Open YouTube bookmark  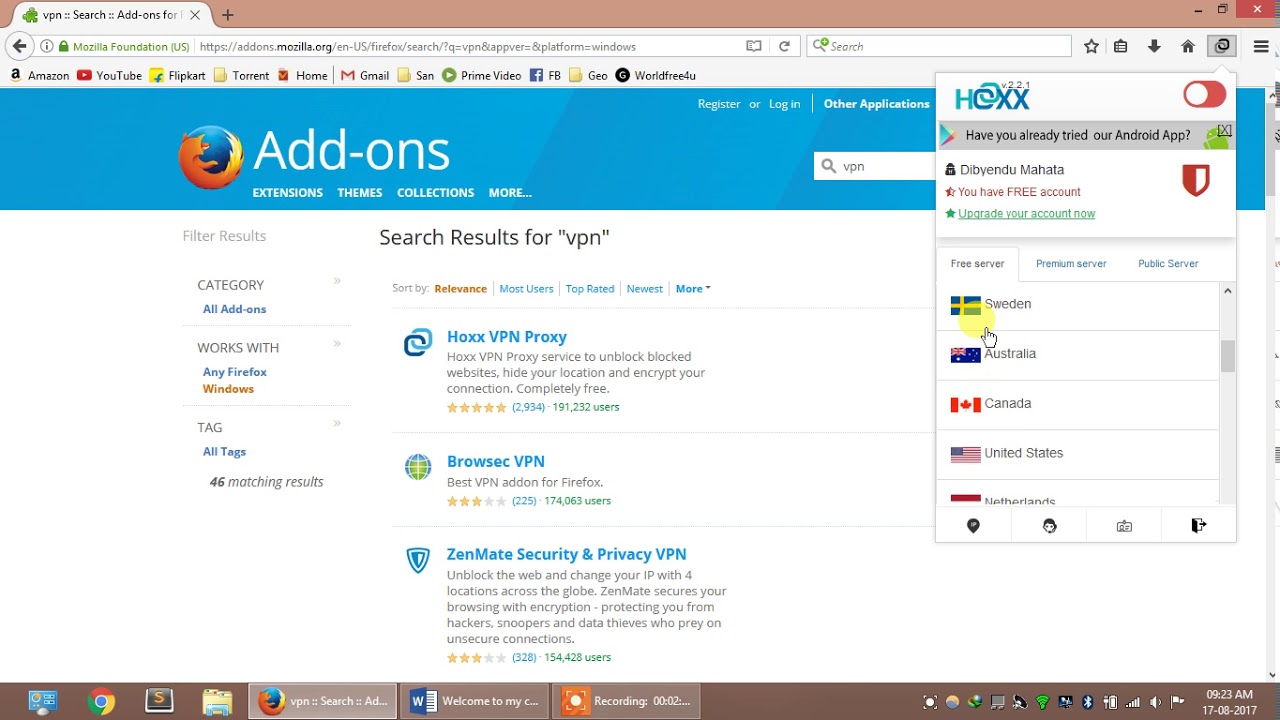pyautogui.click(x=109, y=75)
